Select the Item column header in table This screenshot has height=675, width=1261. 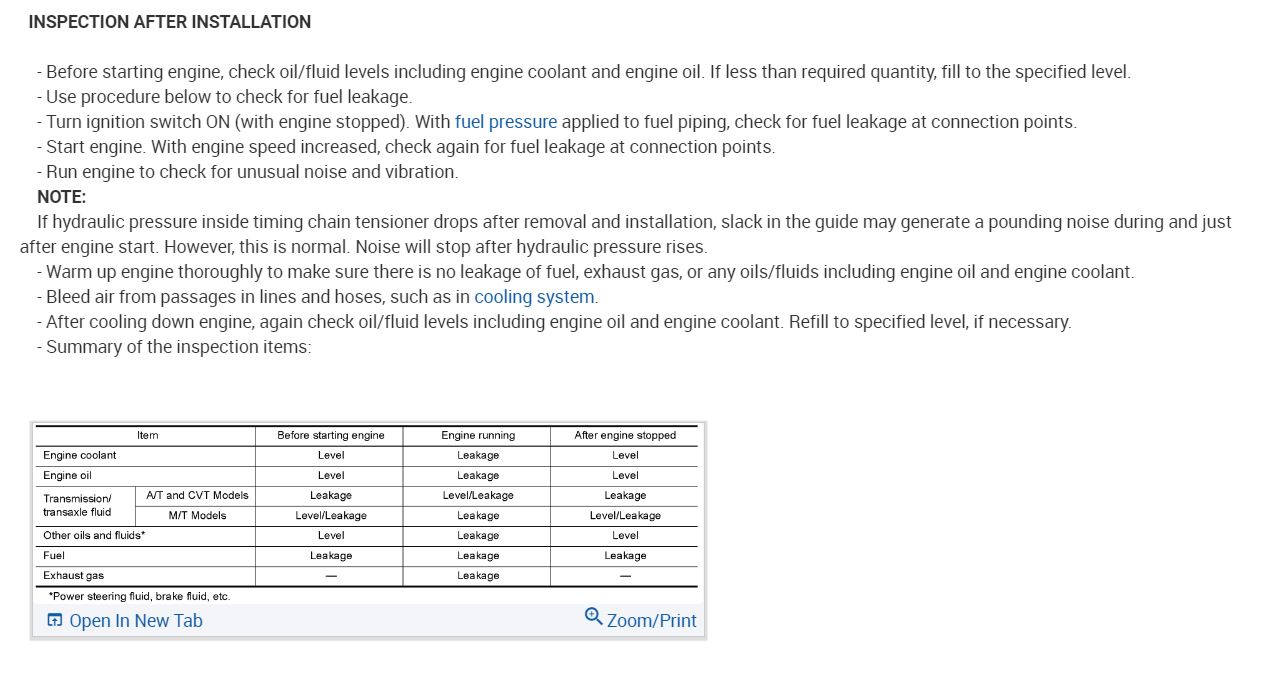[x=147, y=435]
